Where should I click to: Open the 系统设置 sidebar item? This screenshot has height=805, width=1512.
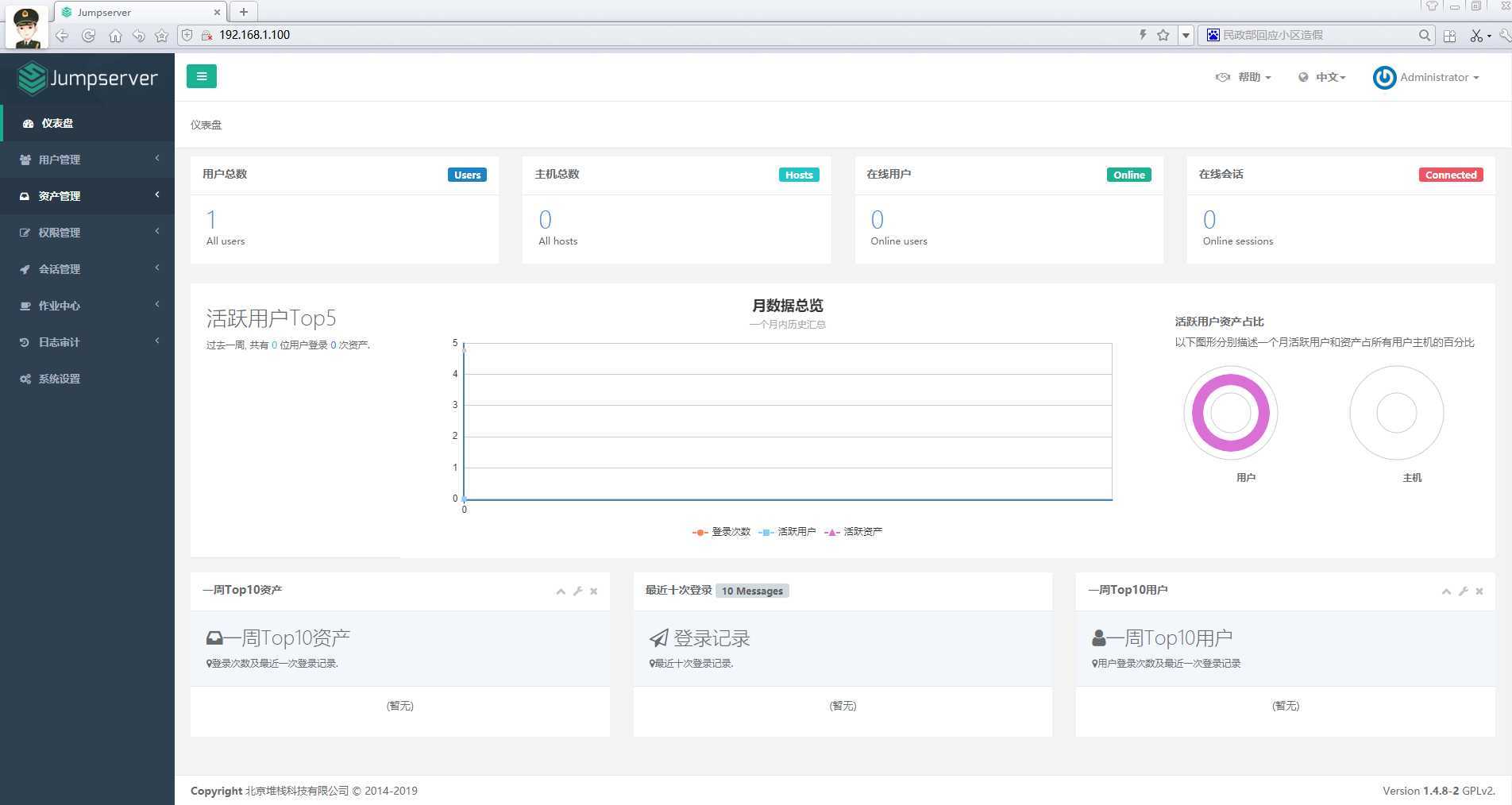87,379
